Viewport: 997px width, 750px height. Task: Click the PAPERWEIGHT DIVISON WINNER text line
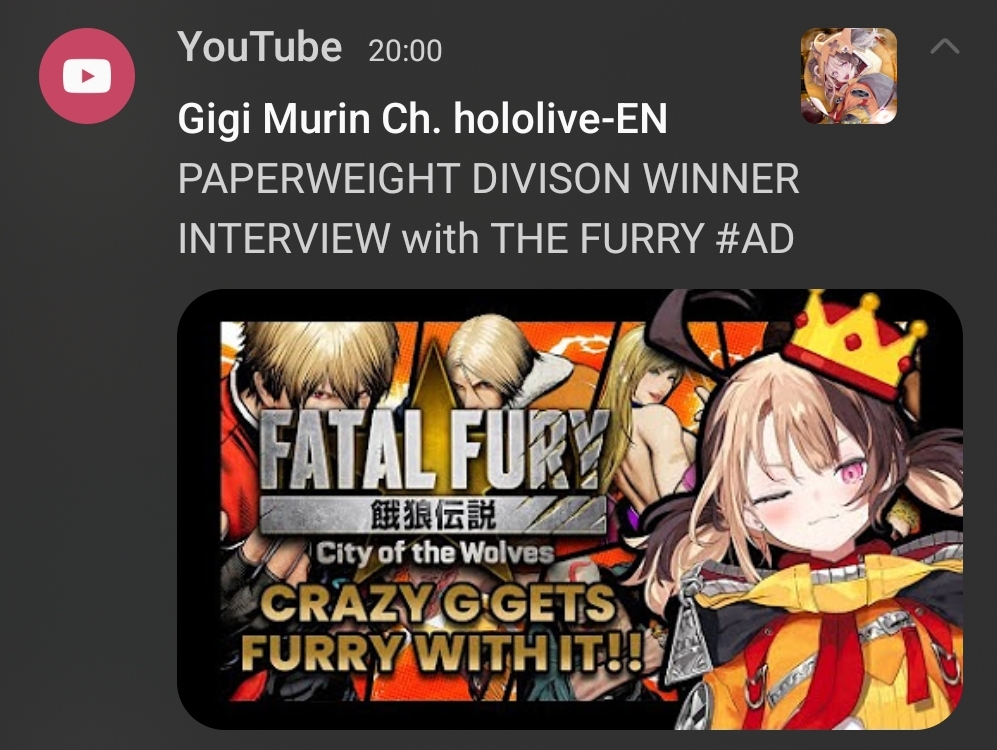click(x=488, y=179)
